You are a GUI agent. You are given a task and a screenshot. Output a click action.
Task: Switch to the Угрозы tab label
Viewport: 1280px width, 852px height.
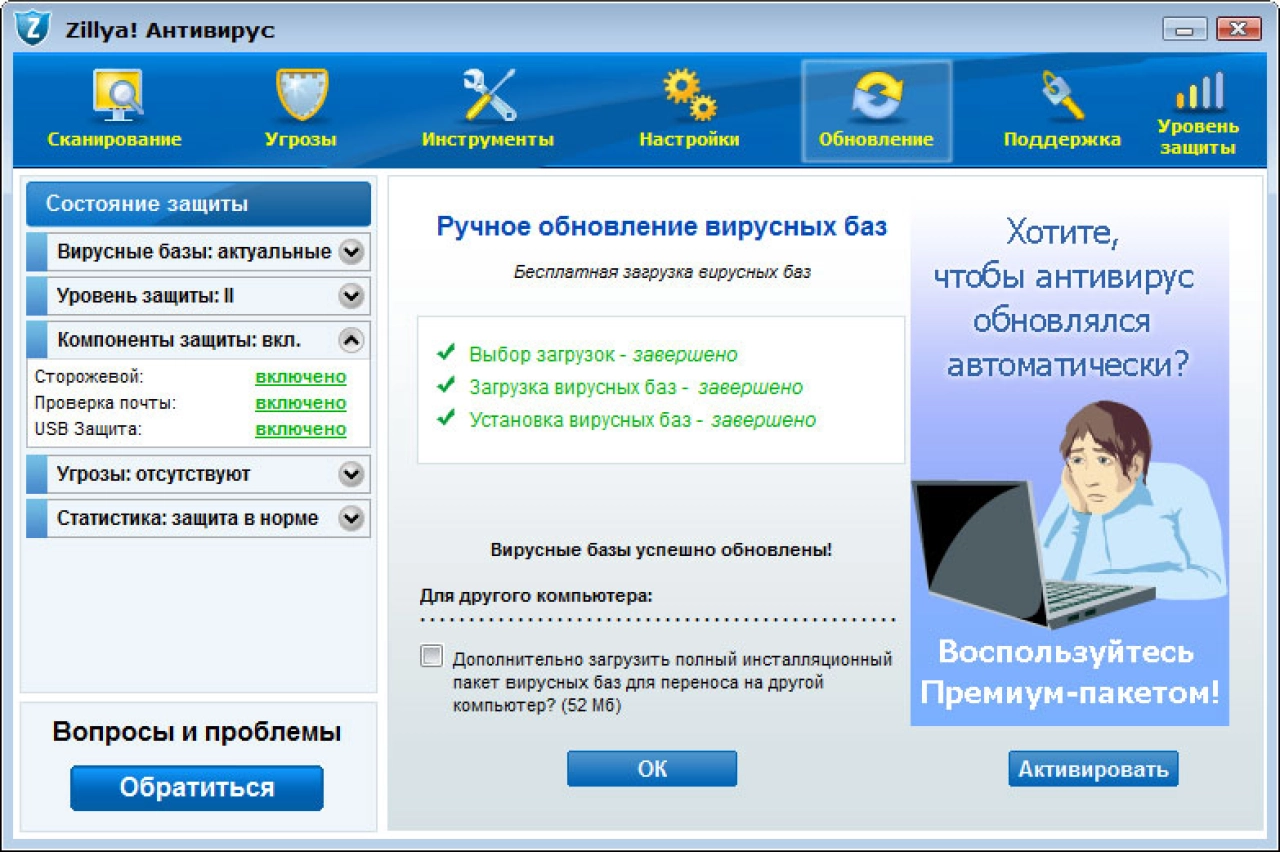(301, 140)
